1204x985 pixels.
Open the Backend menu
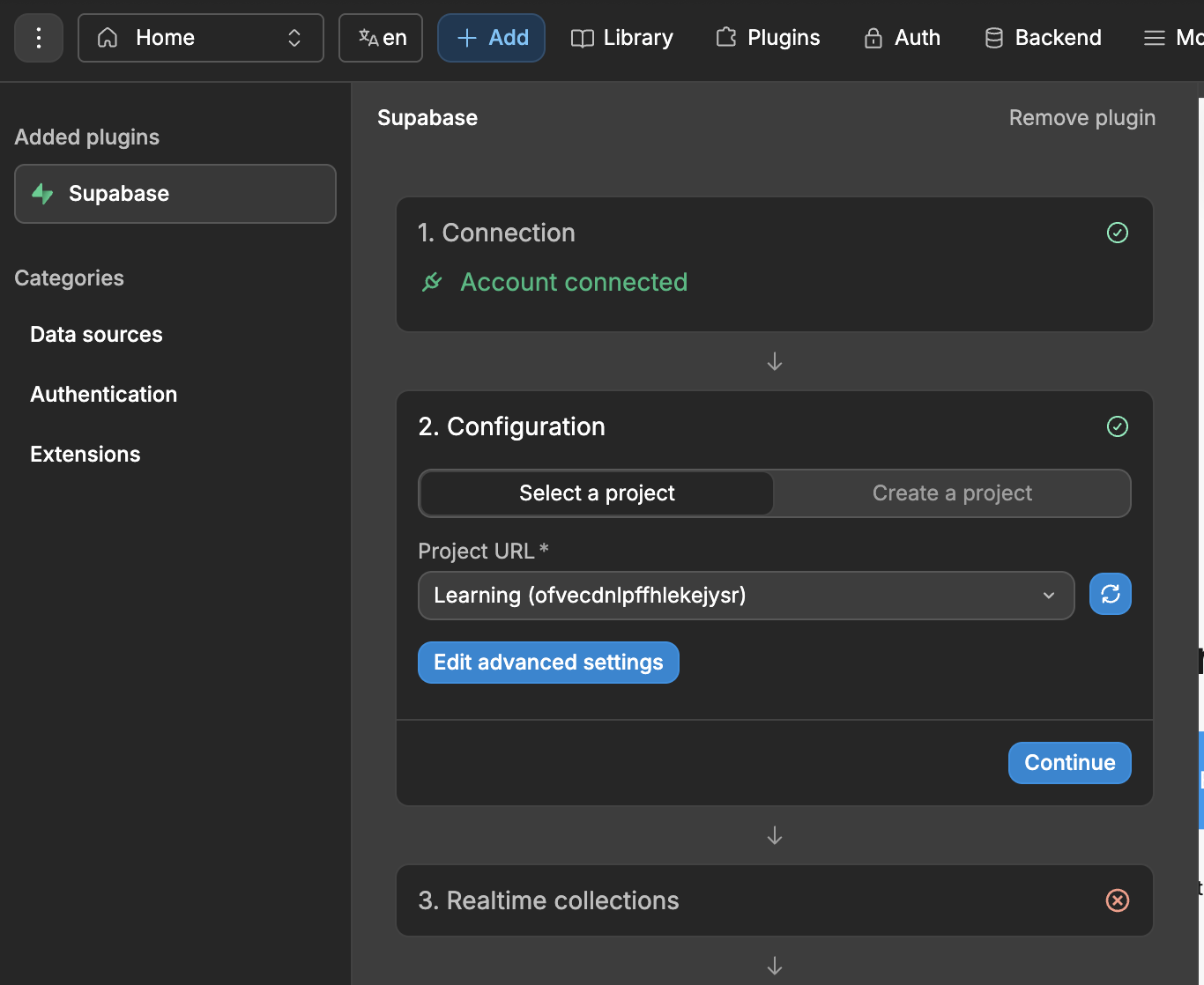1044,38
